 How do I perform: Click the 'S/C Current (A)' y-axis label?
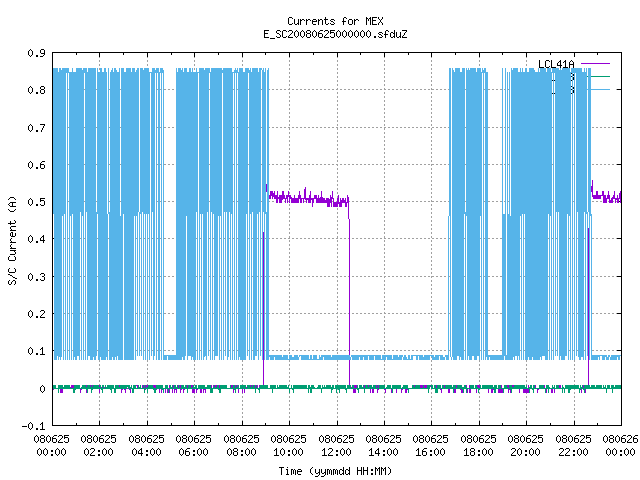click(12, 240)
